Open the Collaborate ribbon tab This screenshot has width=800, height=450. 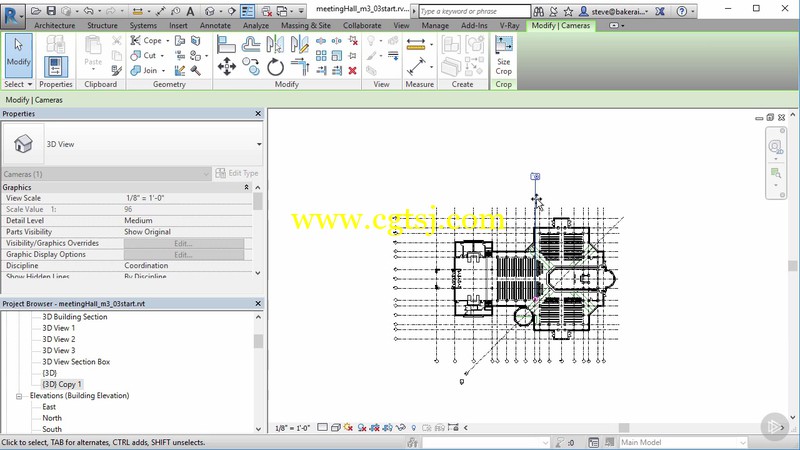pyautogui.click(x=362, y=25)
